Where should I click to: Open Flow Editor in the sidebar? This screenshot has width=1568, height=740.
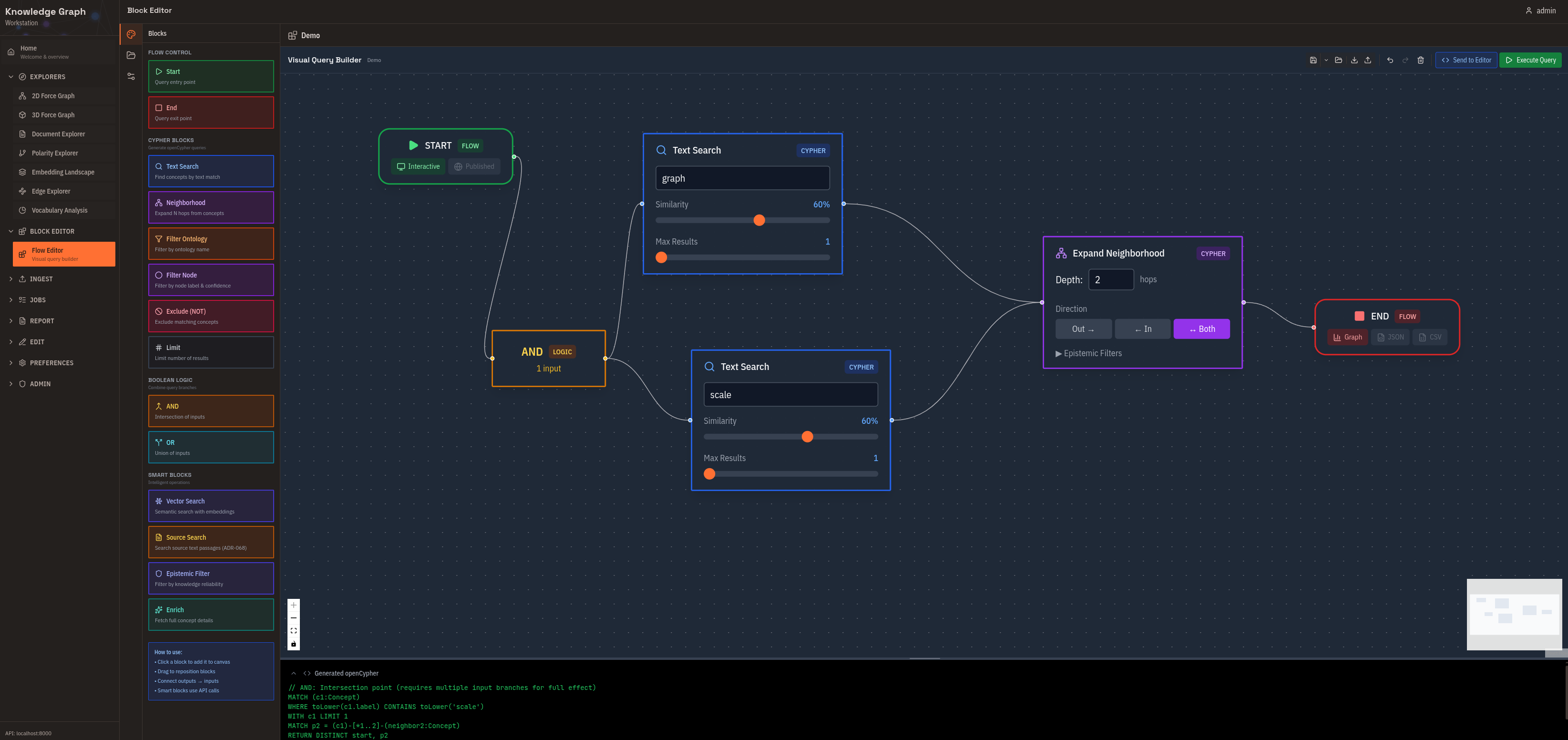(63, 254)
